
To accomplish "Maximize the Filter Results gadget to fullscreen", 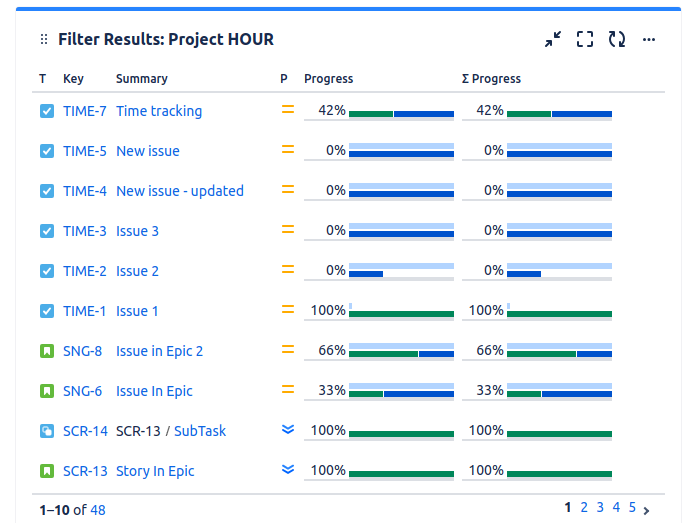I will tap(585, 39).
